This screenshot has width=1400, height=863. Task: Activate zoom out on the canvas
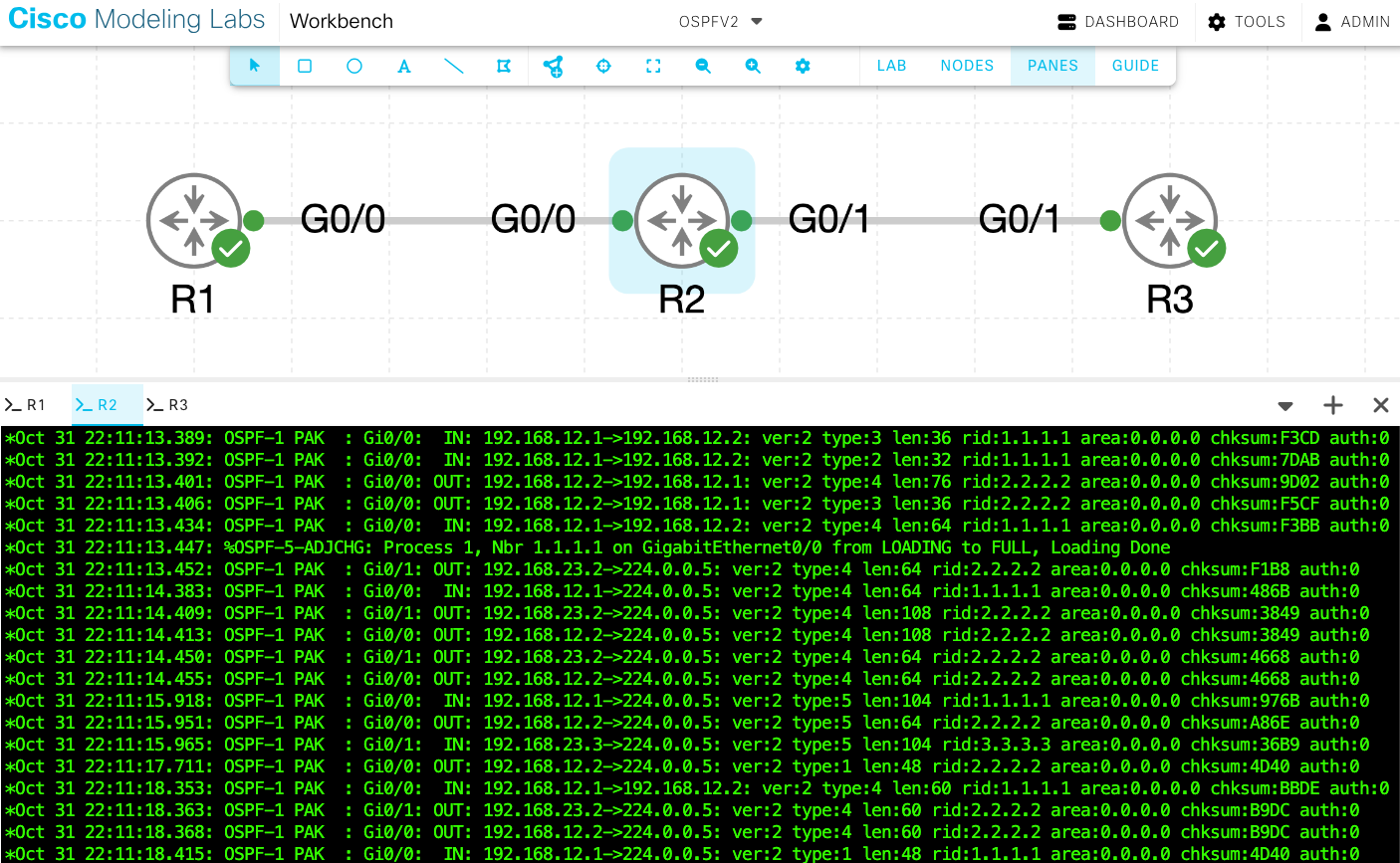(x=703, y=66)
